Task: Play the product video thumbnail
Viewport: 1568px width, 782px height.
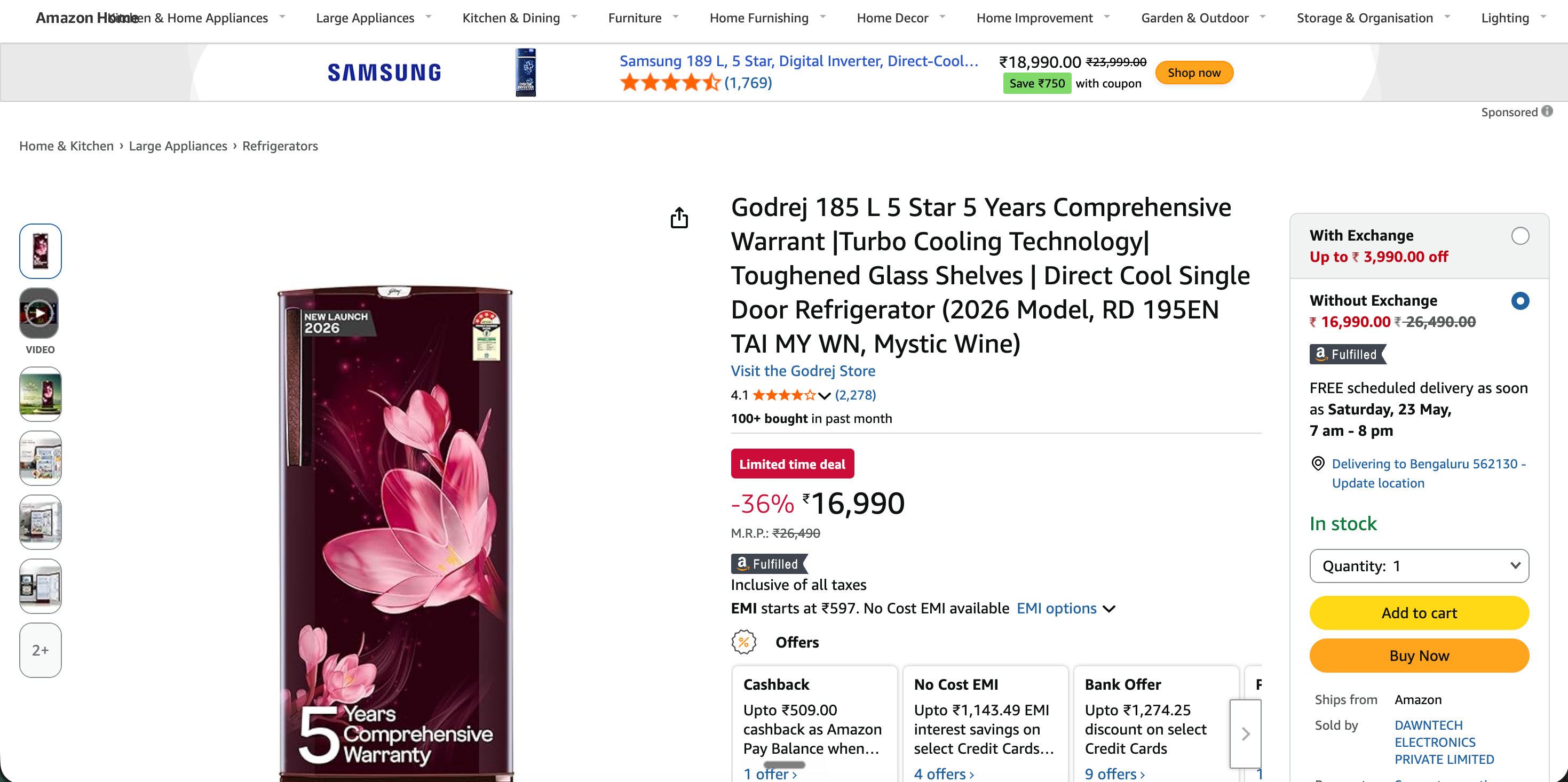Action: pos(40,314)
